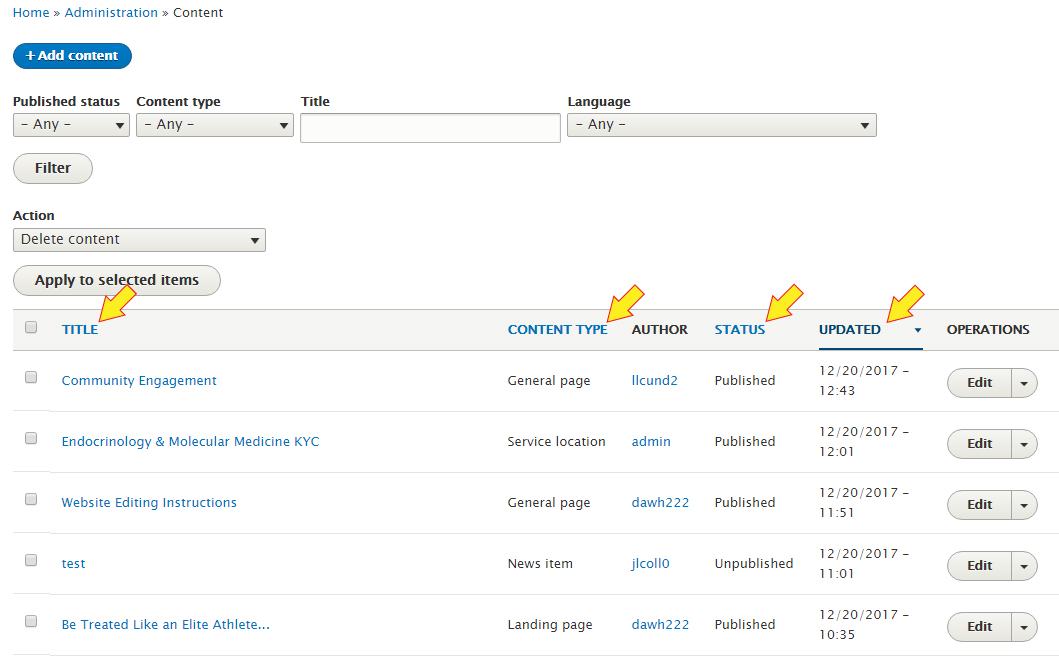Open the Edit dropdown arrow for Community Engagement

[1023, 383]
